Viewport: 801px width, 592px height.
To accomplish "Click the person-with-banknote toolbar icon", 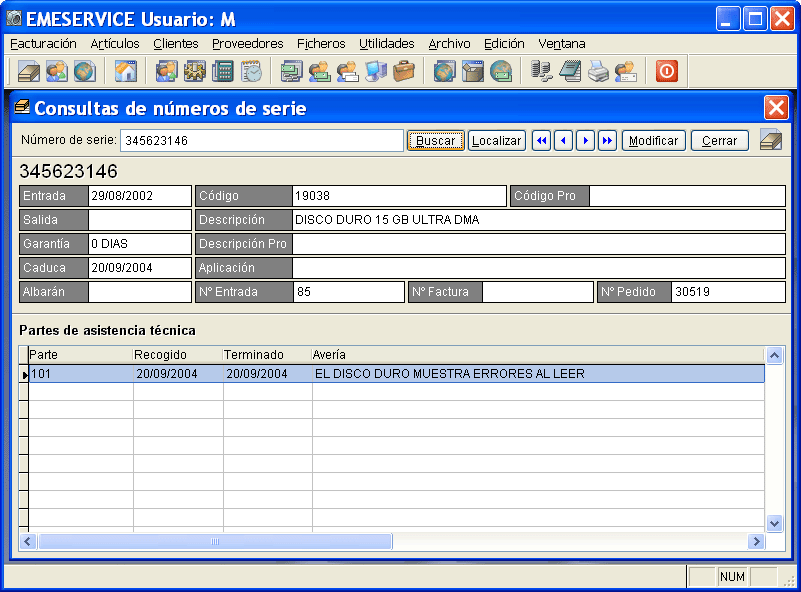I will pyautogui.click(x=320, y=71).
